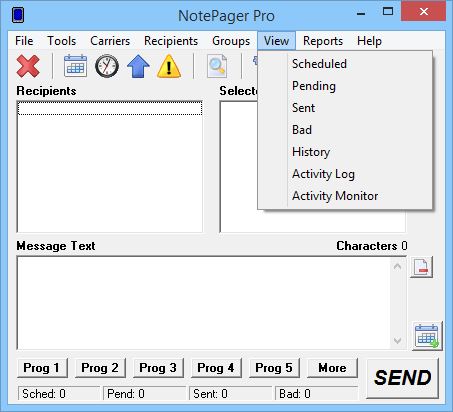The height and width of the screenshot is (412, 453).
Task: Open the Tools menu
Action: pyautogui.click(x=62, y=41)
